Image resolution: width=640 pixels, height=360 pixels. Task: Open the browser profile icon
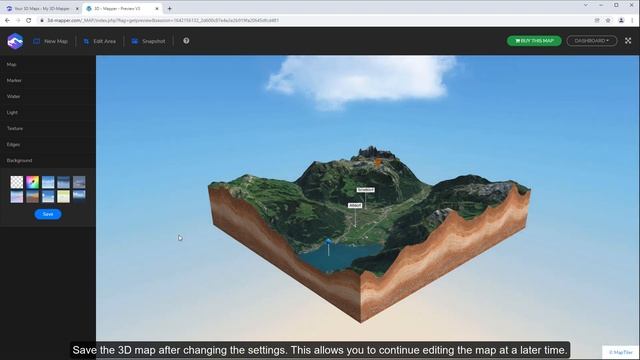pos(621,20)
